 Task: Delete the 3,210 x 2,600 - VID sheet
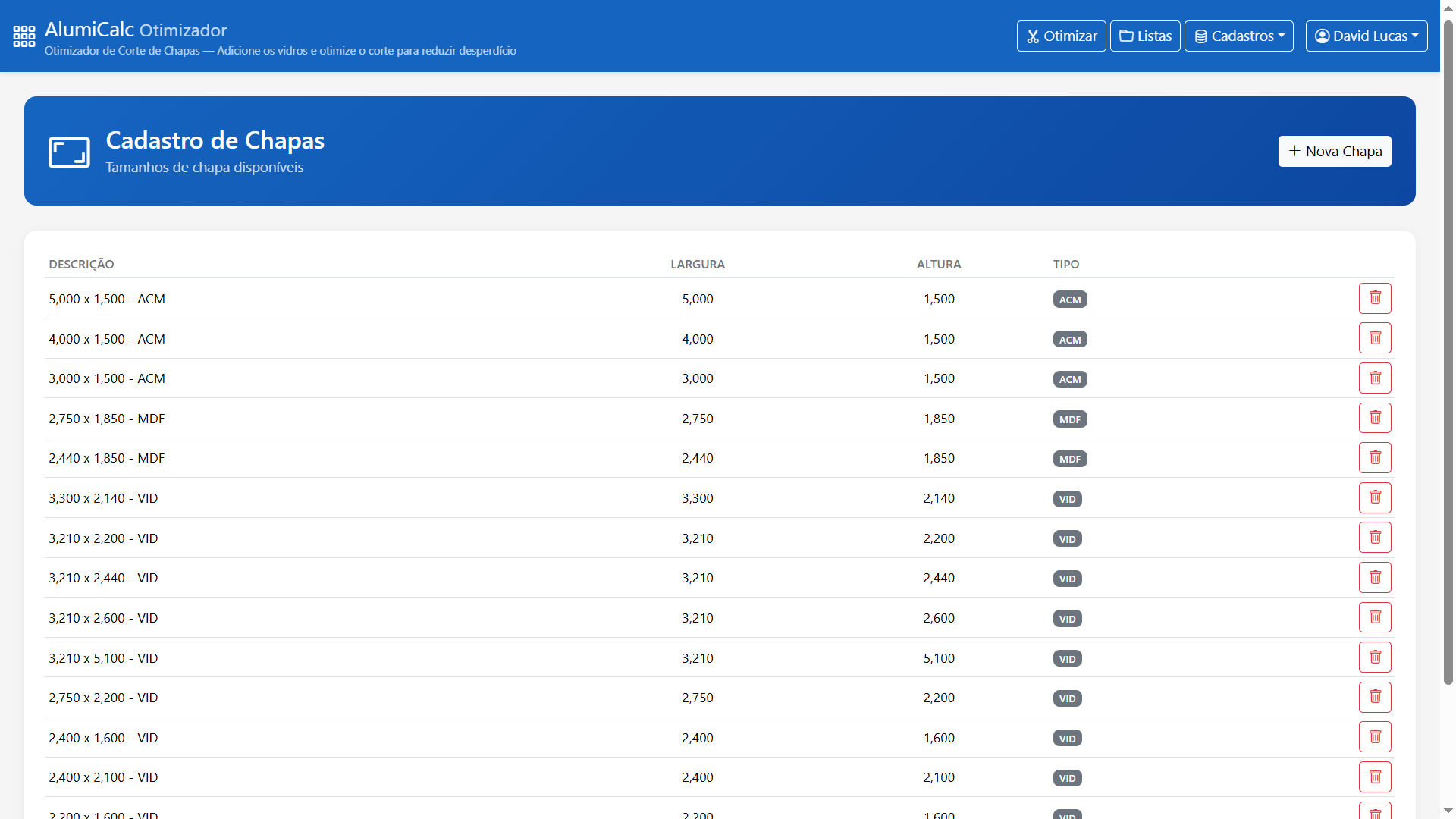(x=1375, y=617)
